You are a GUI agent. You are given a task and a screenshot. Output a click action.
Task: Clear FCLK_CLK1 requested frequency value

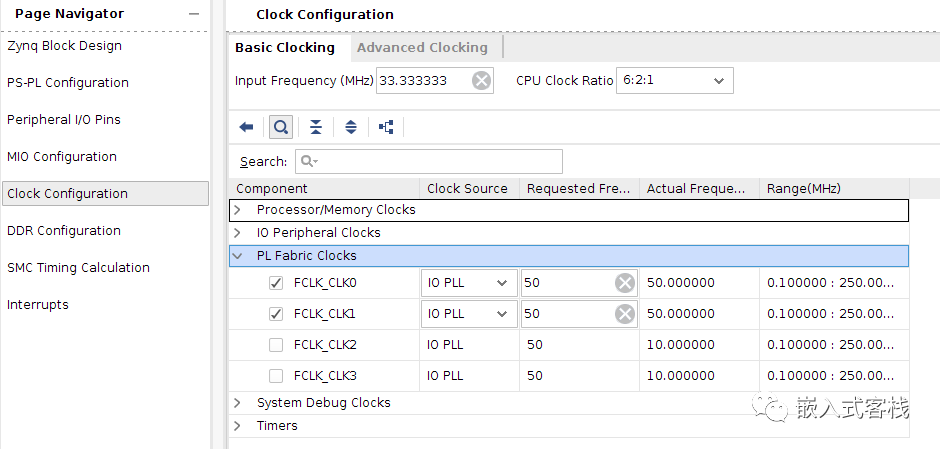pos(625,314)
